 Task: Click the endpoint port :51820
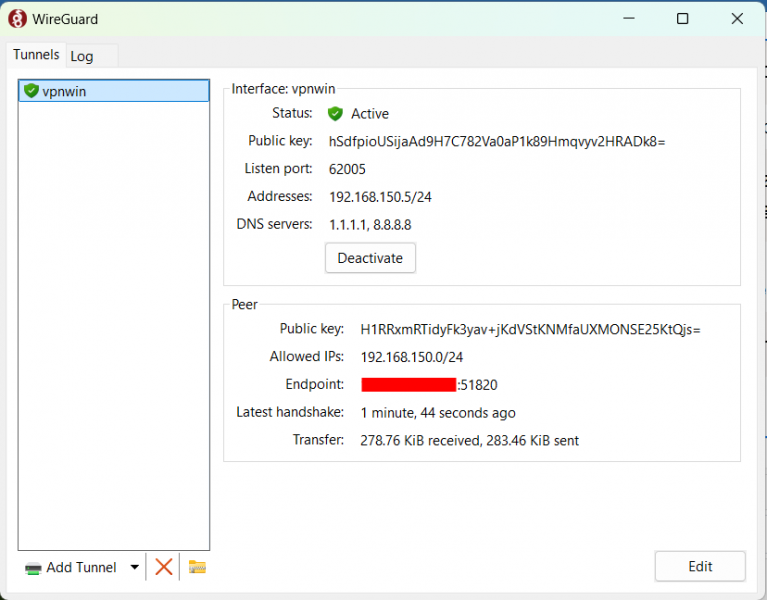point(477,385)
